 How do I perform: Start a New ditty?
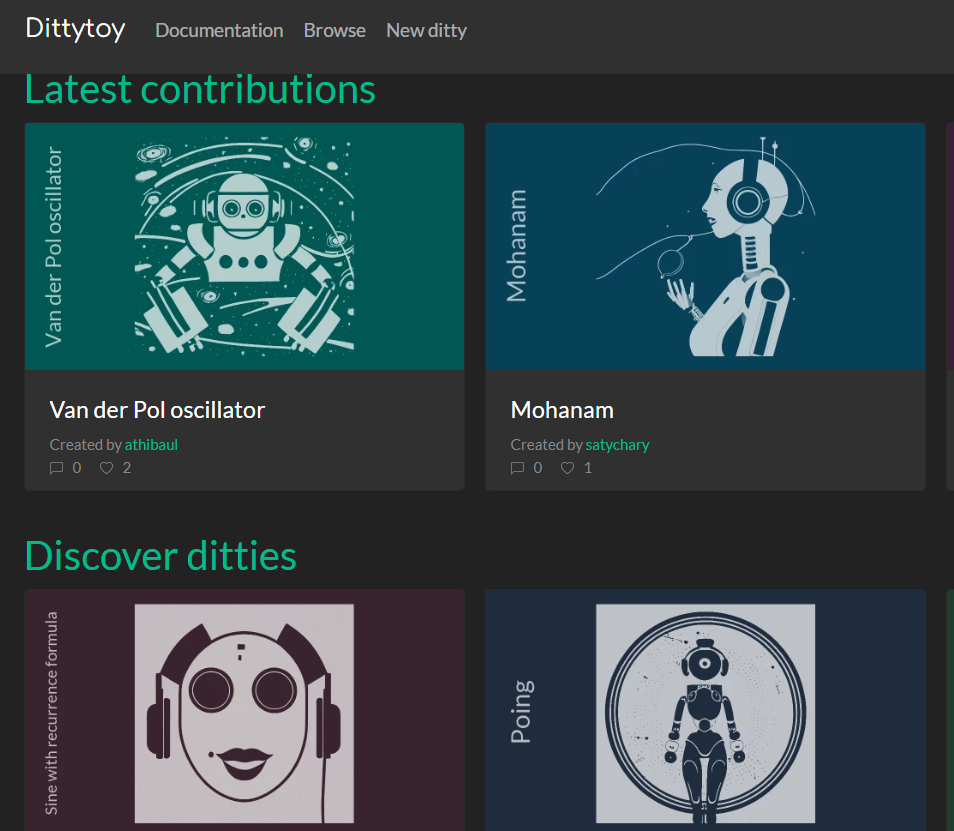[x=426, y=30]
